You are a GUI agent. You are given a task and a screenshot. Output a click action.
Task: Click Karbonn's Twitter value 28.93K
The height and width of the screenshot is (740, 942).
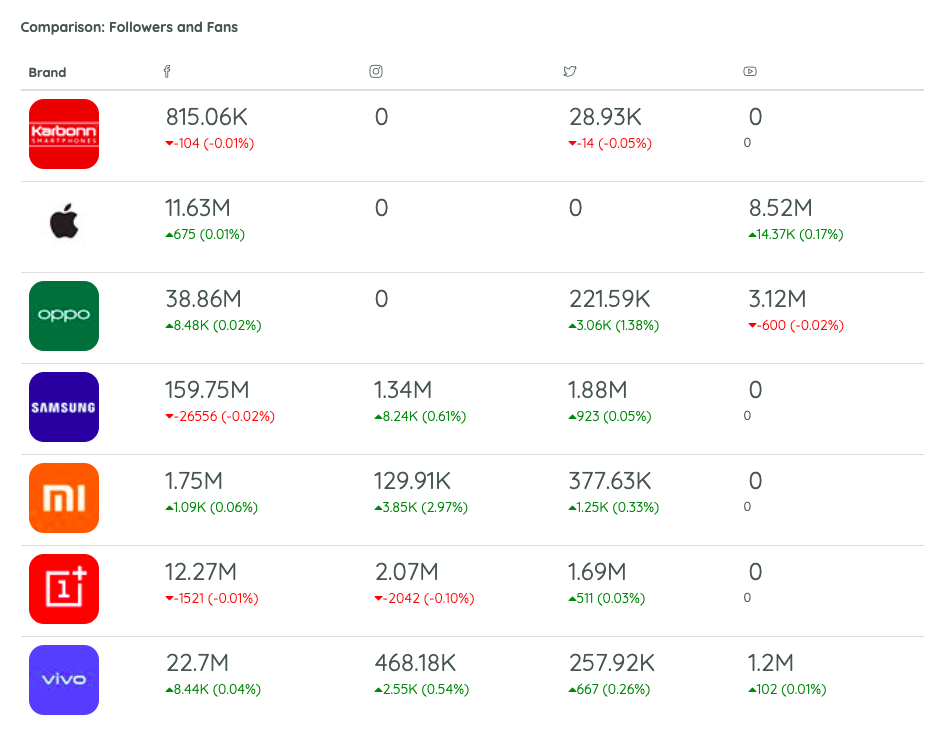point(606,117)
